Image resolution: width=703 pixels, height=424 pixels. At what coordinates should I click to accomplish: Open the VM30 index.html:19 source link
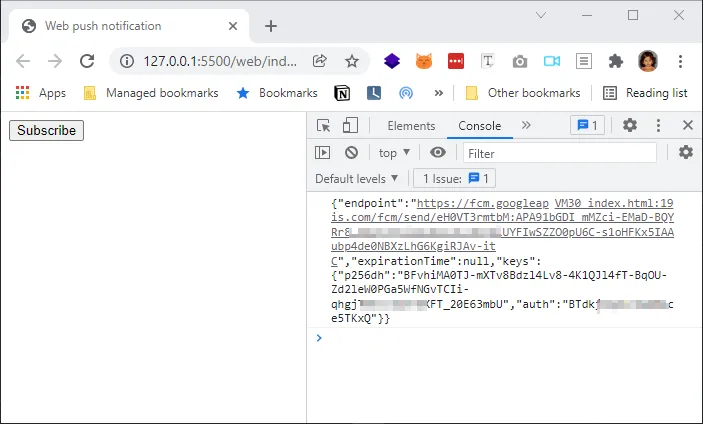(x=614, y=203)
